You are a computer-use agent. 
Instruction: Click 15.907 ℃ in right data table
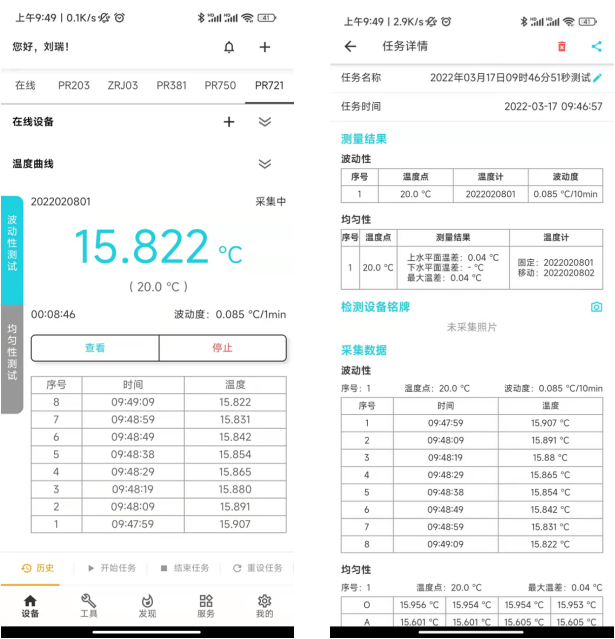click(550, 423)
